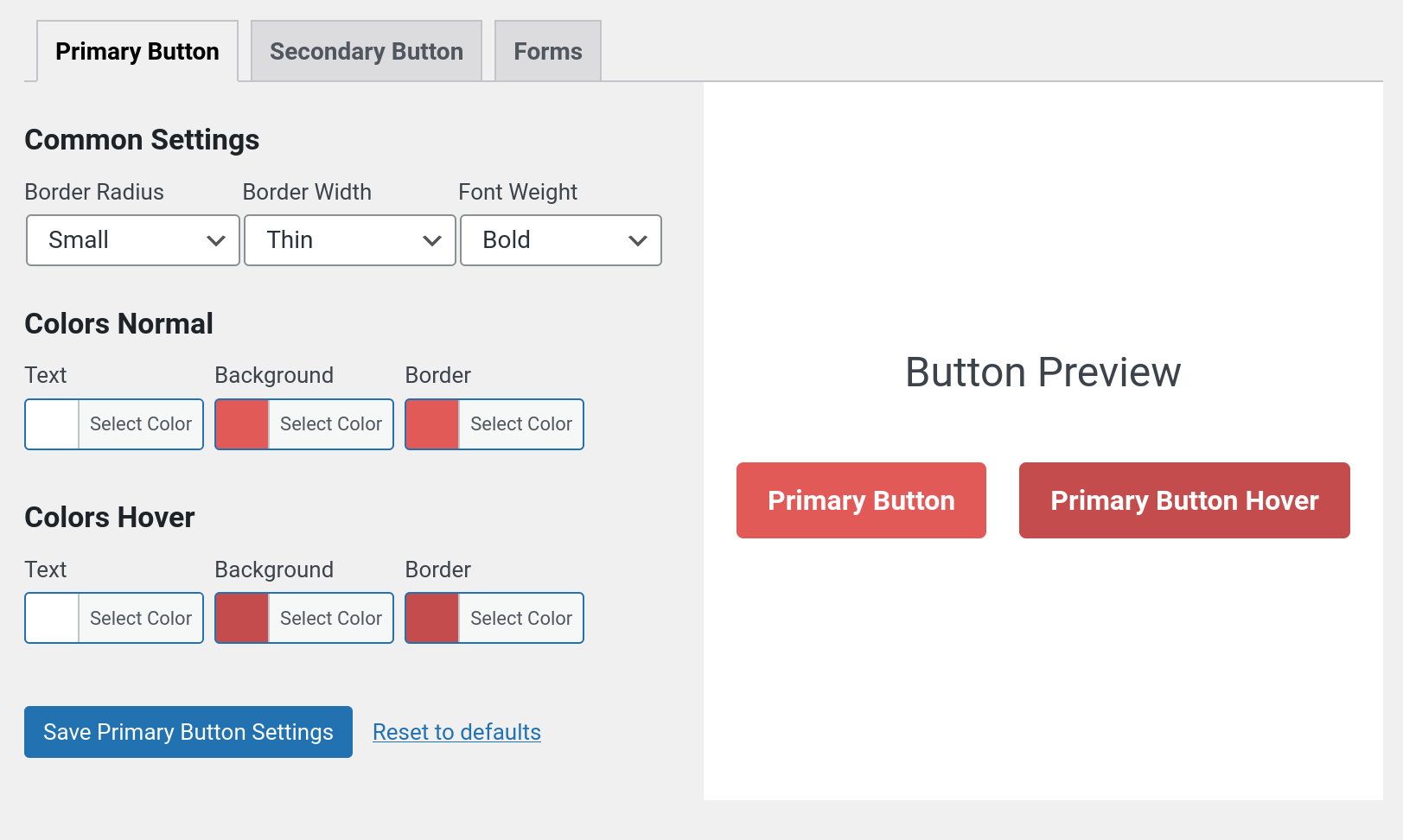Screen dimensions: 1403x840
Task: Click Save Primary Button Settings
Action: pyautogui.click(x=188, y=732)
